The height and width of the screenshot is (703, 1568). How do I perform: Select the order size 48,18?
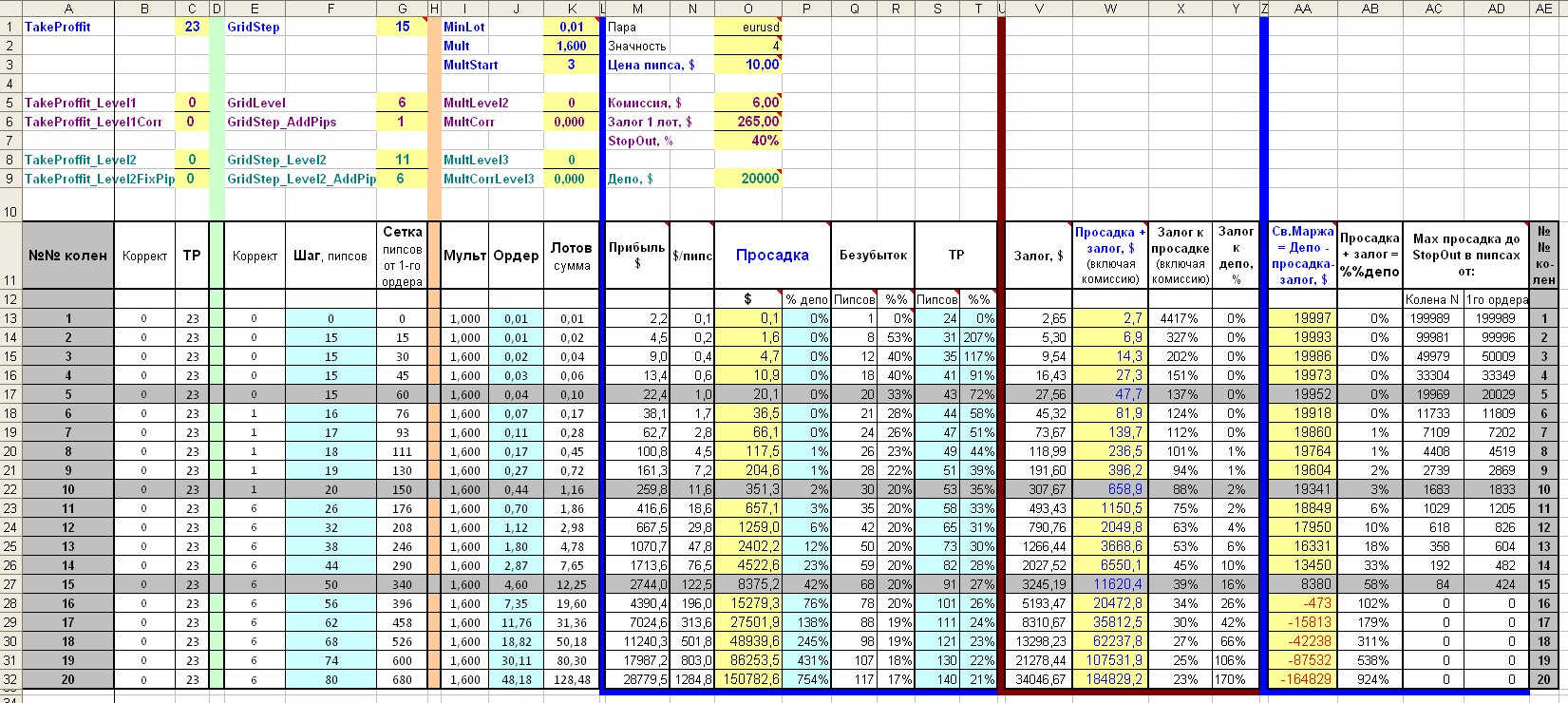click(x=516, y=679)
